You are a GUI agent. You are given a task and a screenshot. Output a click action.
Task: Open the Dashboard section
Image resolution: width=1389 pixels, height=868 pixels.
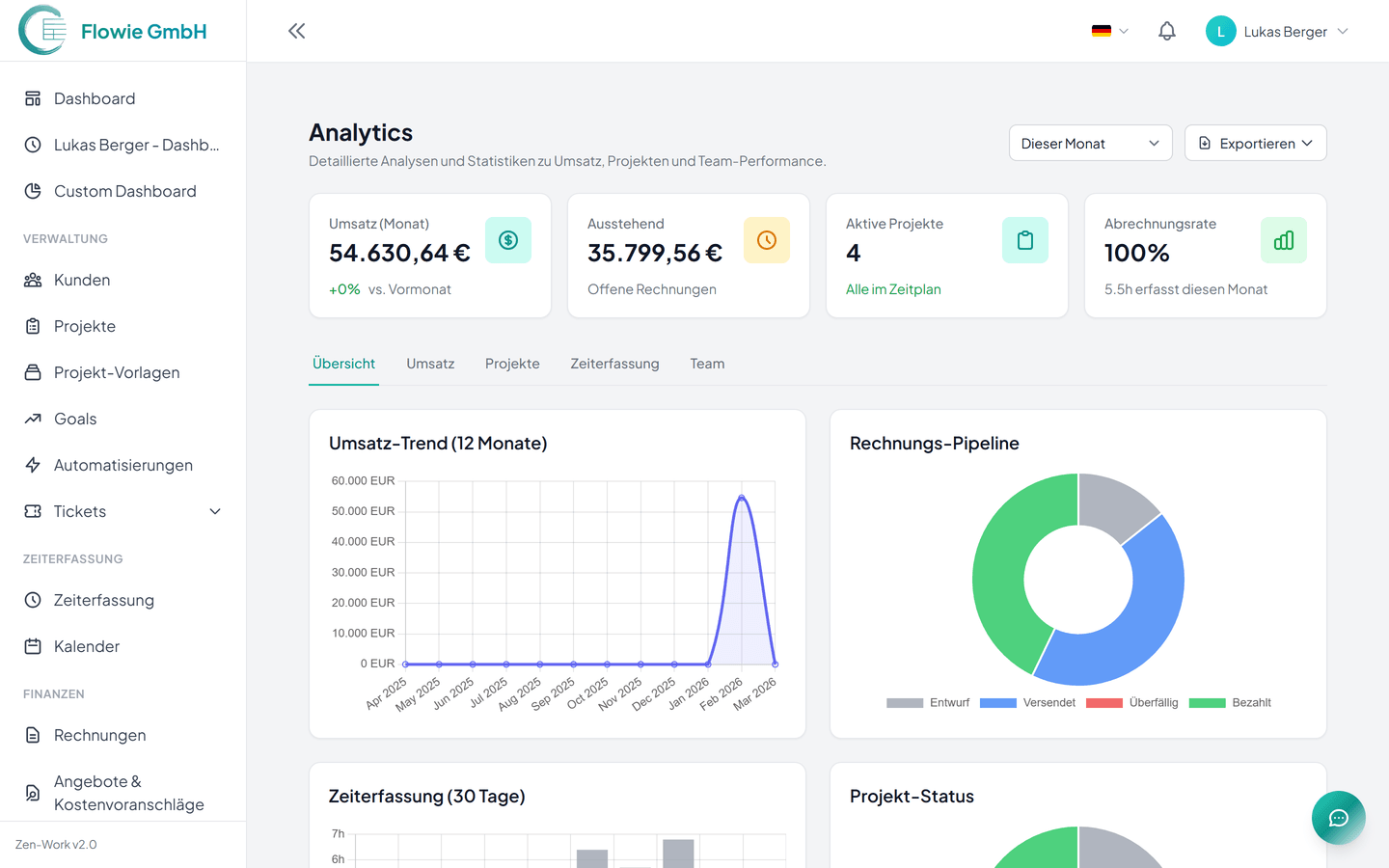[x=94, y=97]
